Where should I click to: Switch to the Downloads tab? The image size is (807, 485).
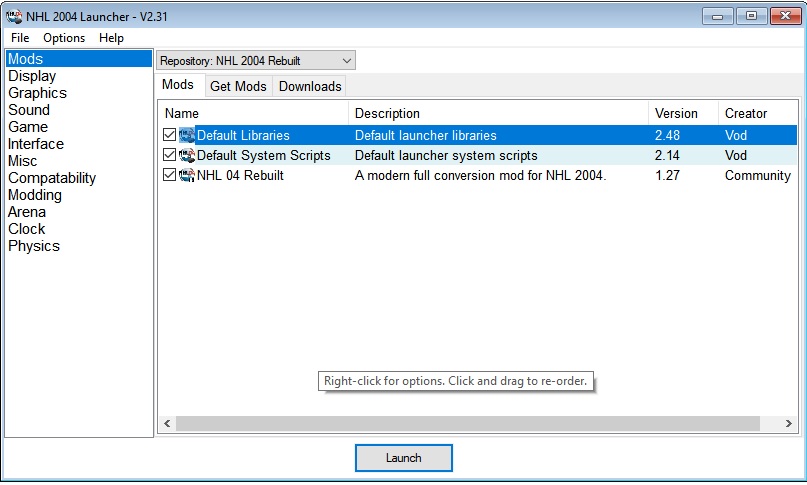pos(310,86)
